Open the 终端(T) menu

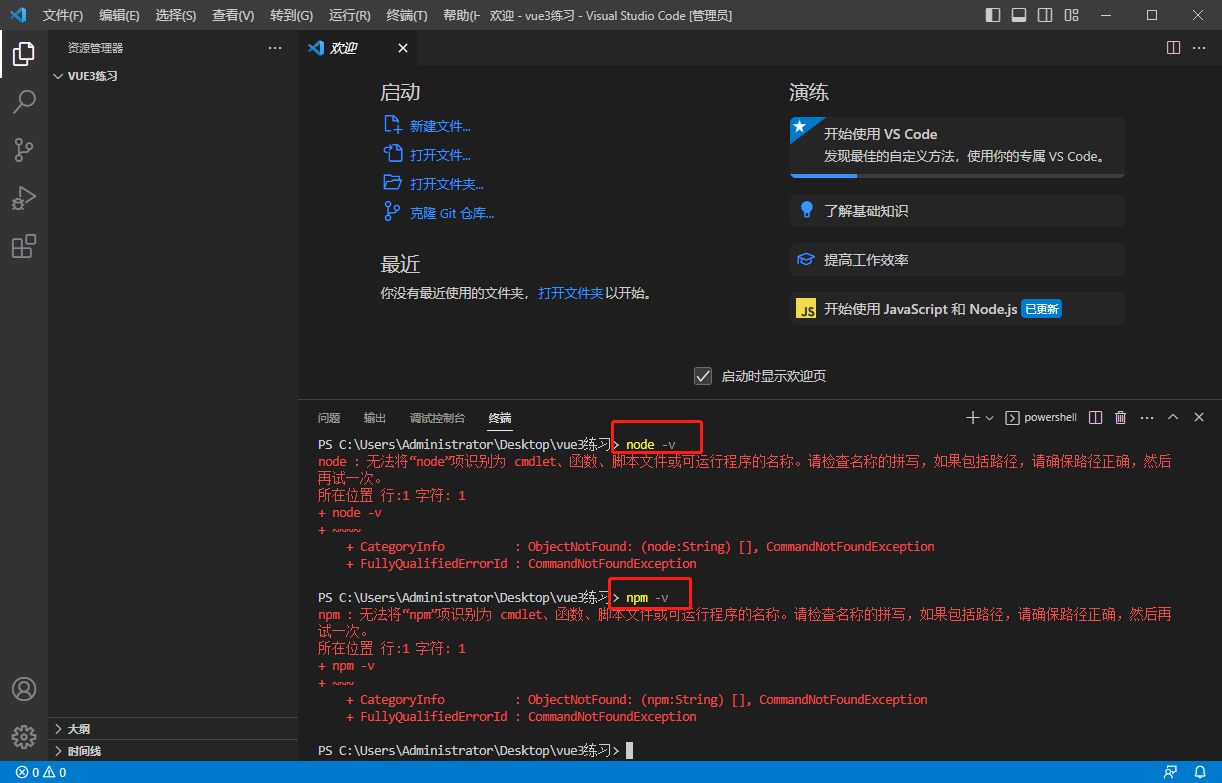(407, 15)
